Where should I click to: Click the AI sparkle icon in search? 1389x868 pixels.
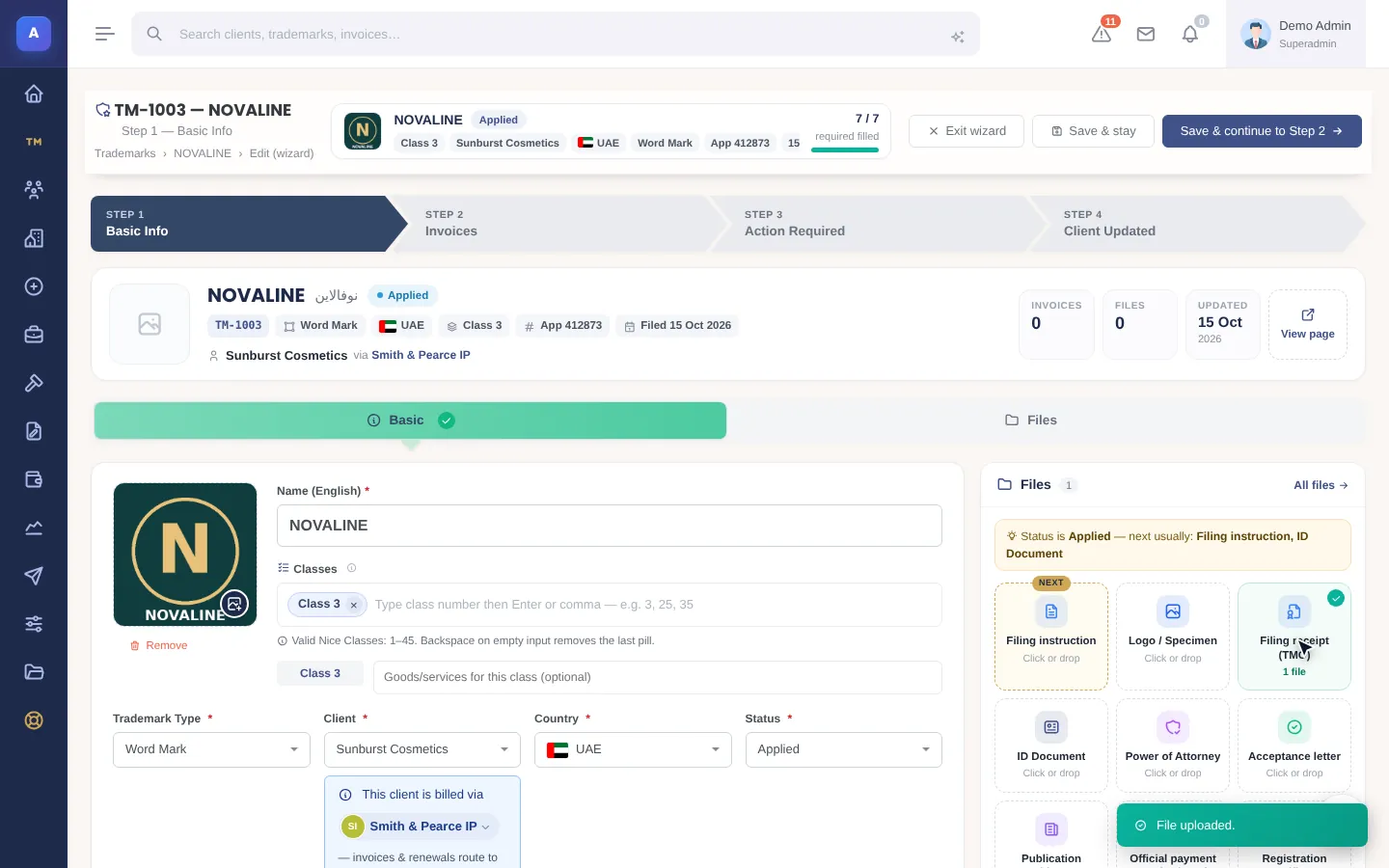958,37
